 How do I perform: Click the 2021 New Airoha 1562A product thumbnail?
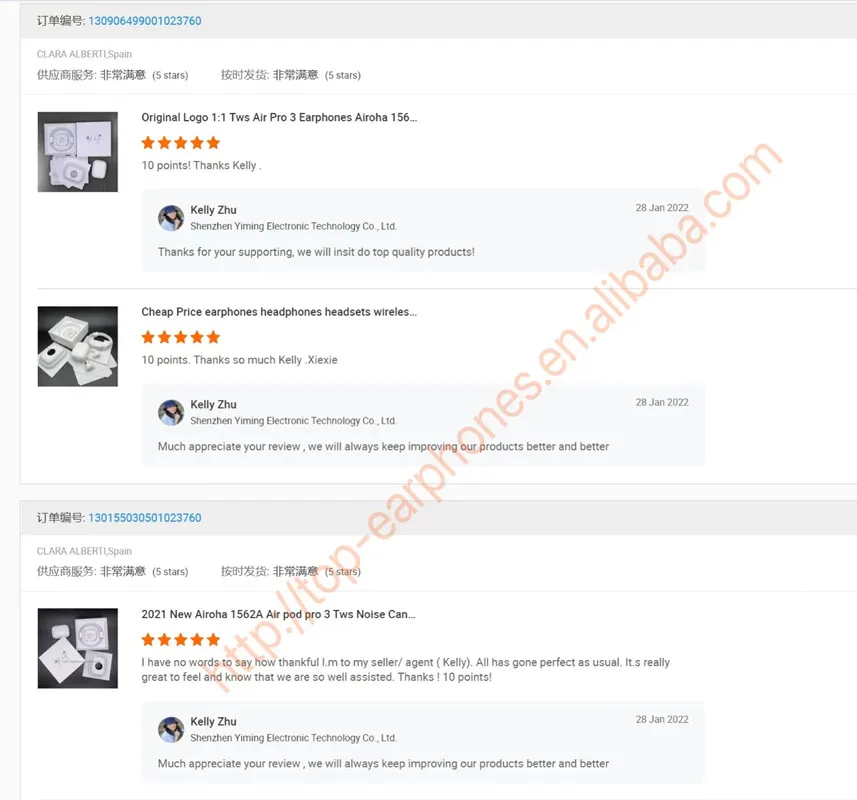tap(78, 648)
